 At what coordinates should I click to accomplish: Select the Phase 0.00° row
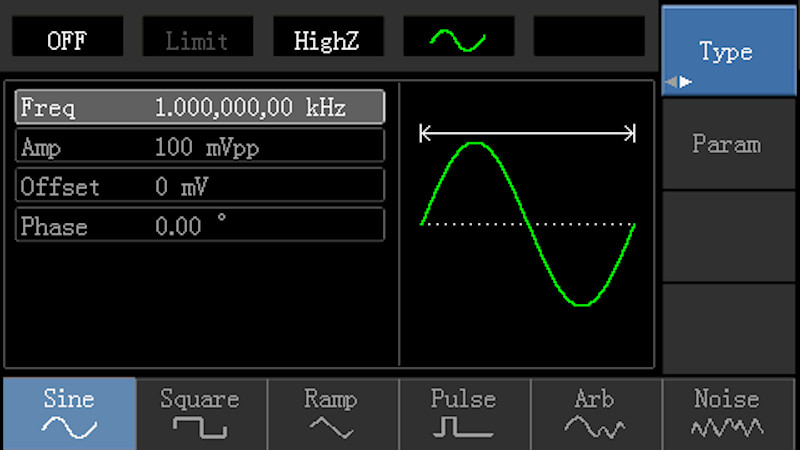coord(199,226)
